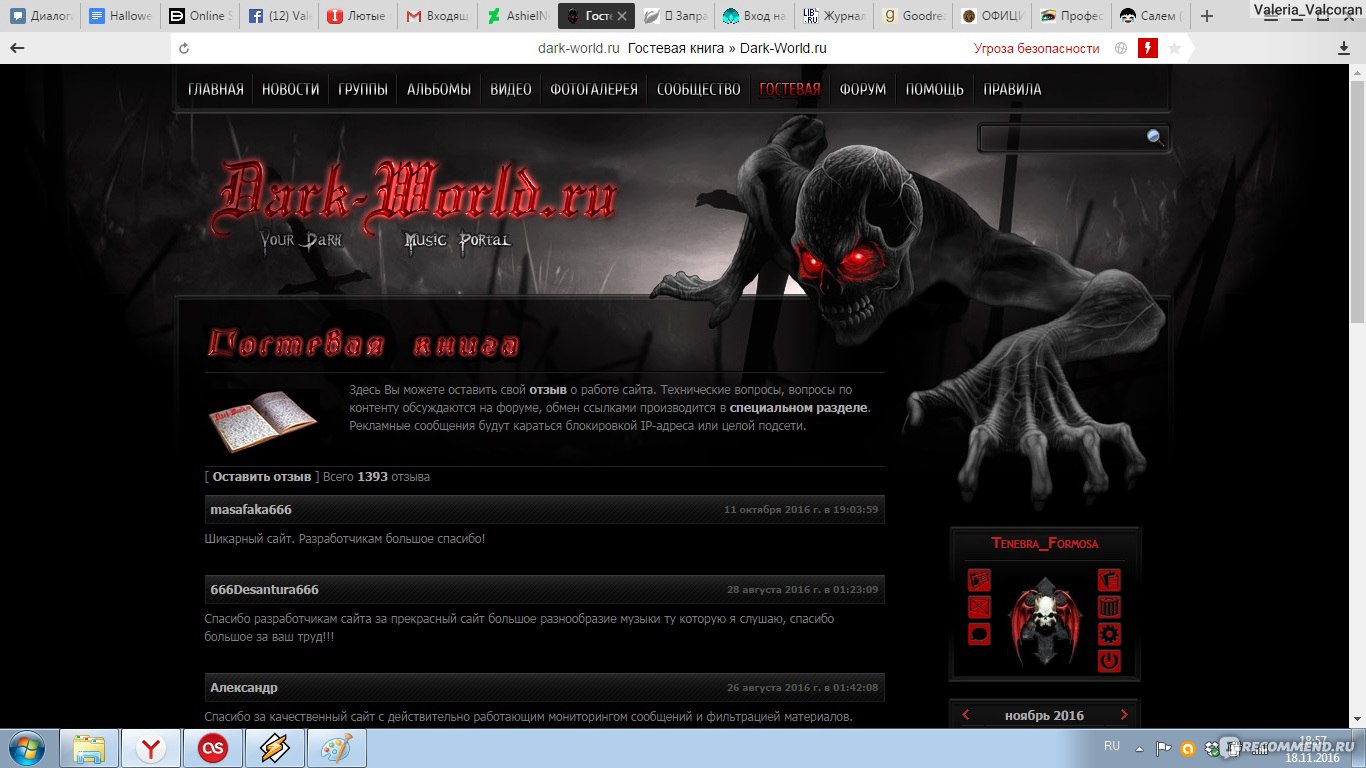Open the отзыв link in the description
This screenshot has width=1366, height=768.
(548, 389)
